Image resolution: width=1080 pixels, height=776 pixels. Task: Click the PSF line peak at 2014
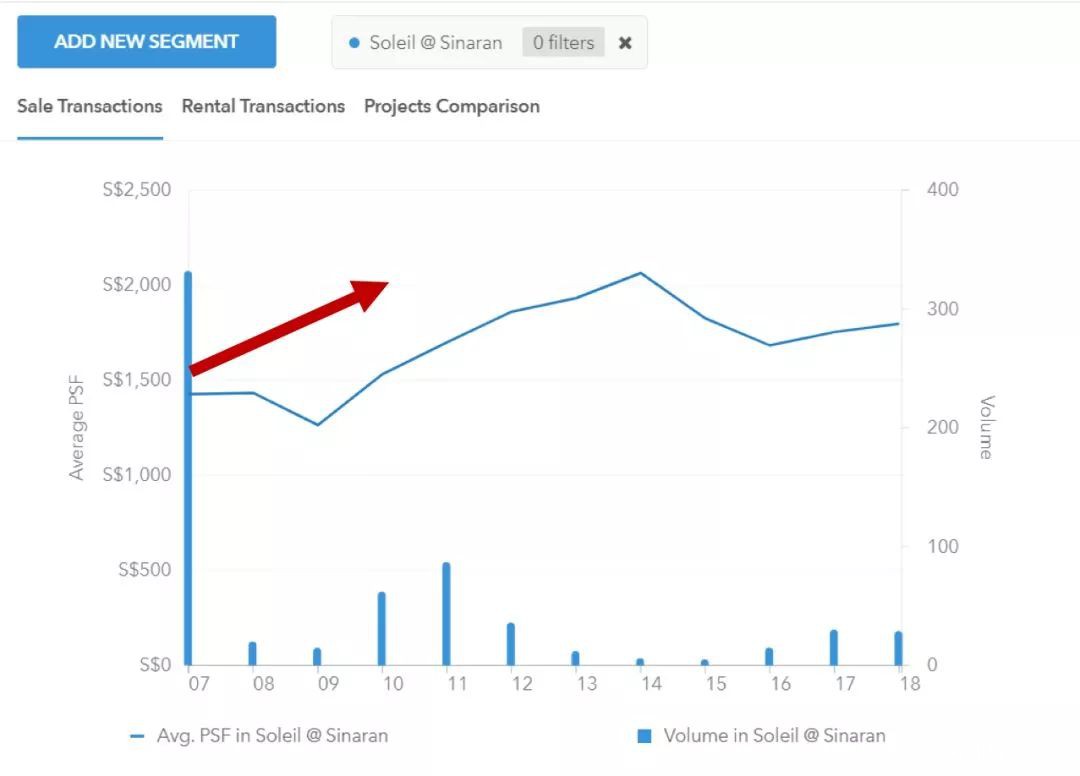click(x=641, y=272)
